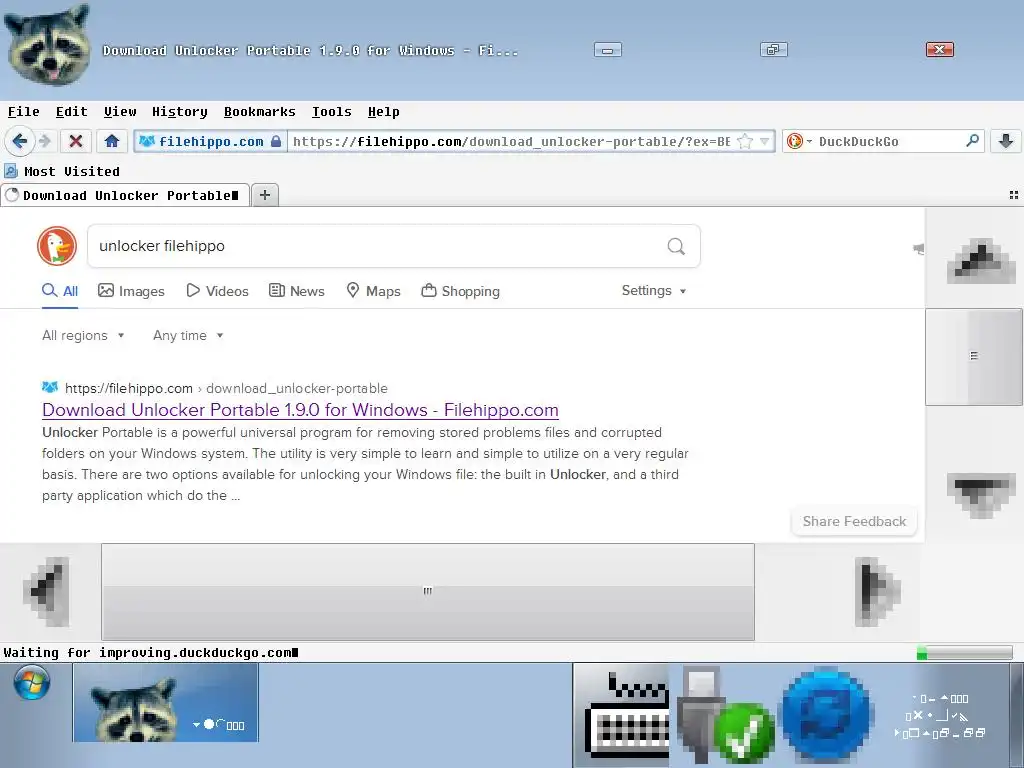This screenshot has height=768, width=1024.
Task: Open the Help menu
Action: click(x=383, y=112)
